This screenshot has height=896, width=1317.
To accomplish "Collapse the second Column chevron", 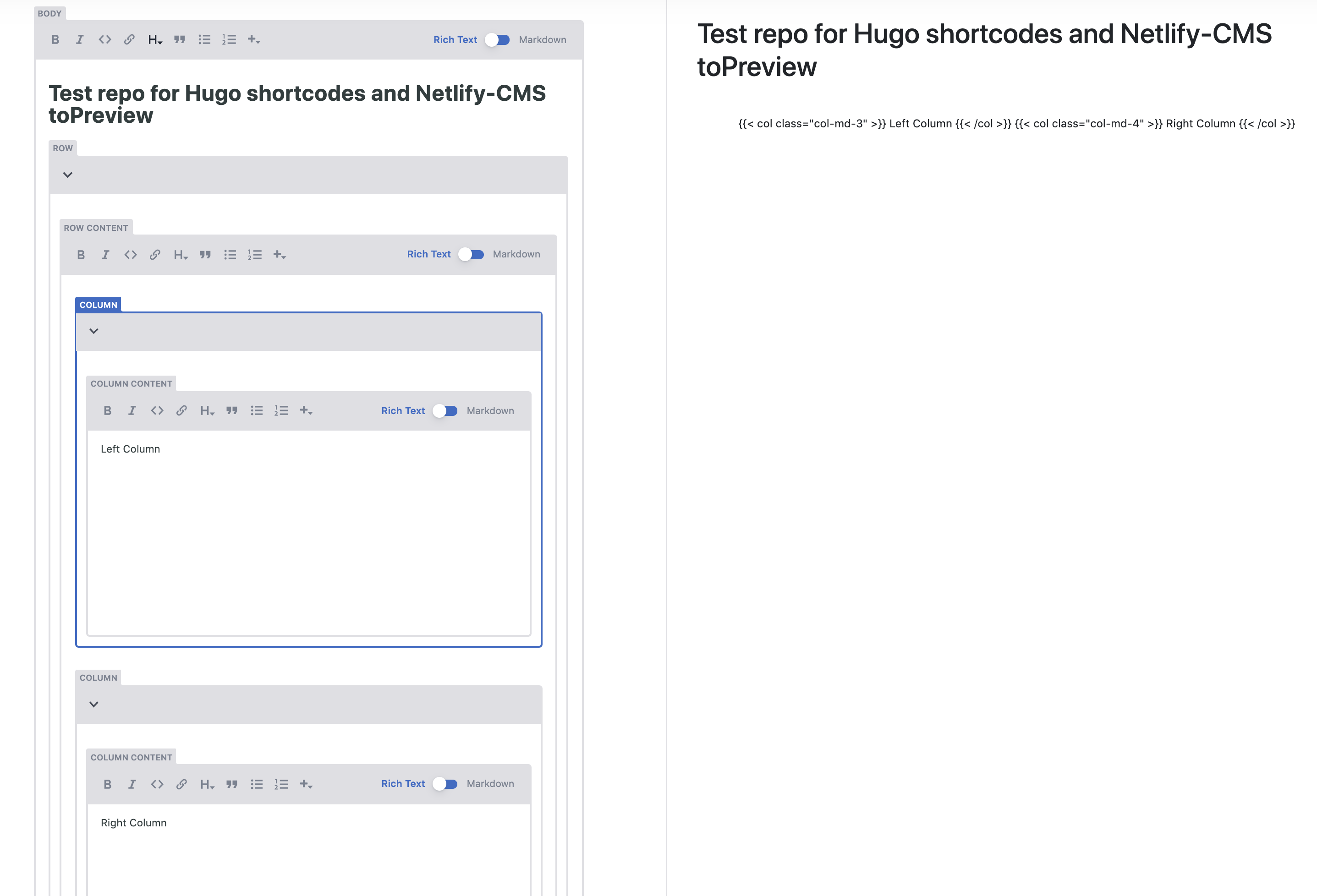I will (x=94, y=705).
